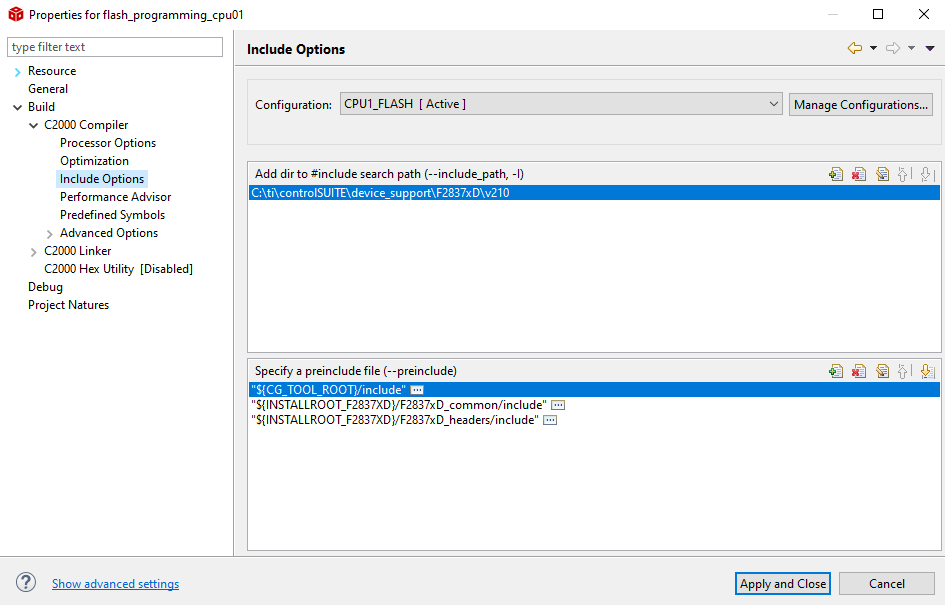This screenshot has height=605, width=945.
Task: Delete the selected preinclude file
Action: point(859,370)
